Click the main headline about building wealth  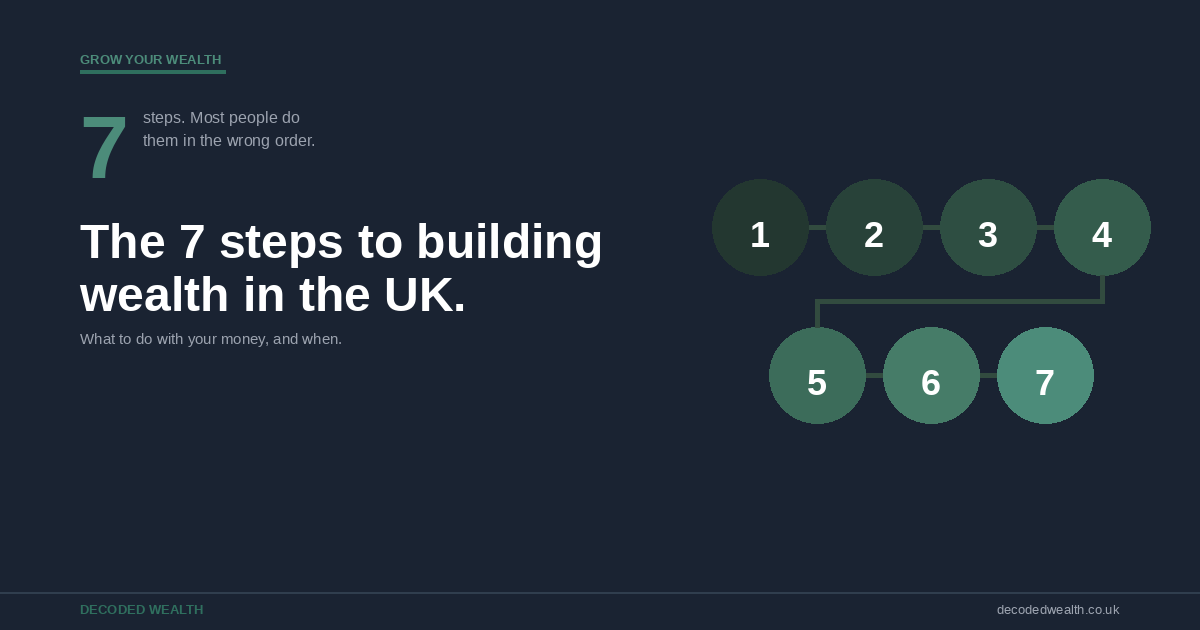click(341, 242)
